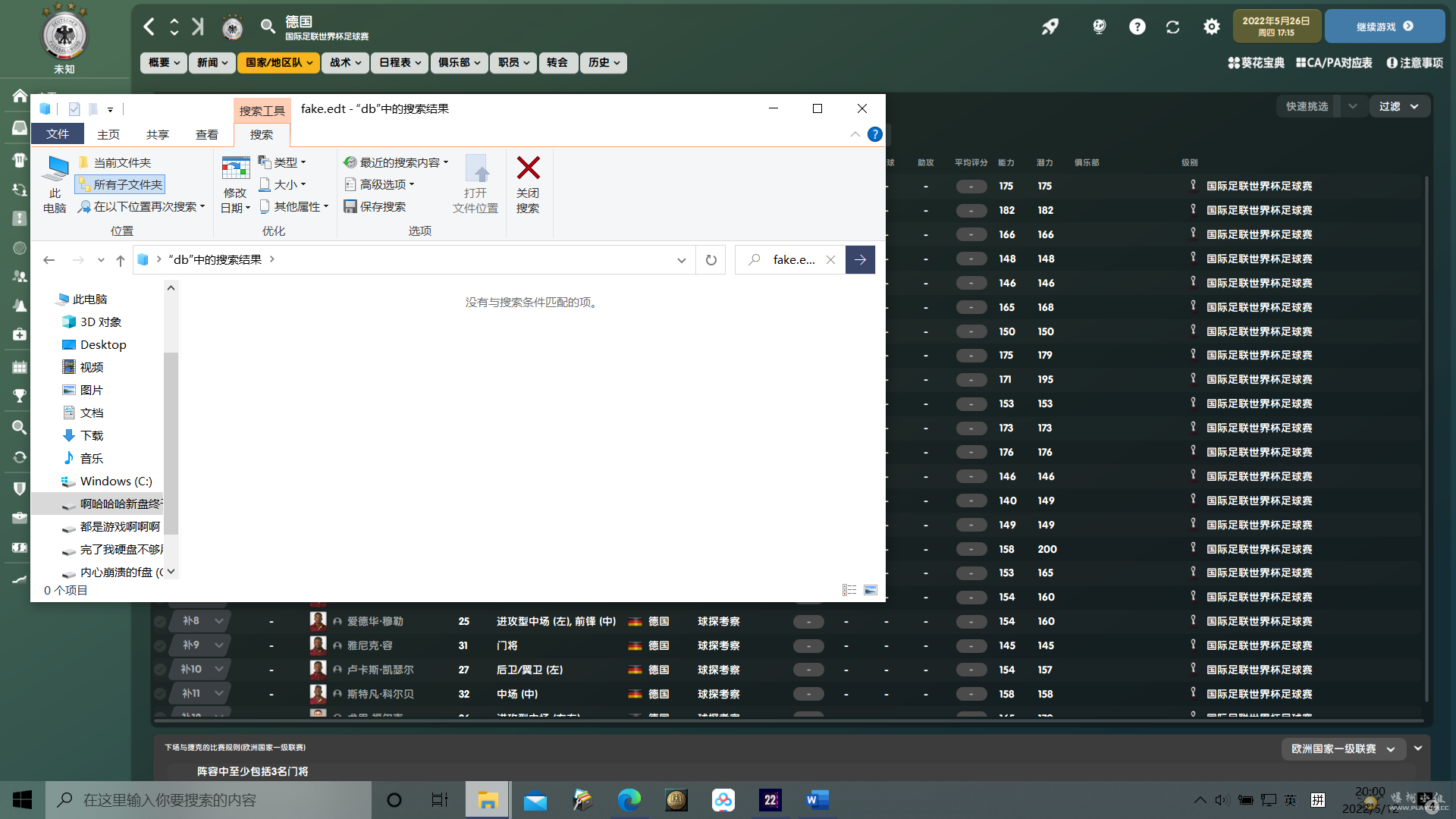Switch to the 主页 ribbon tab

click(x=108, y=134)
